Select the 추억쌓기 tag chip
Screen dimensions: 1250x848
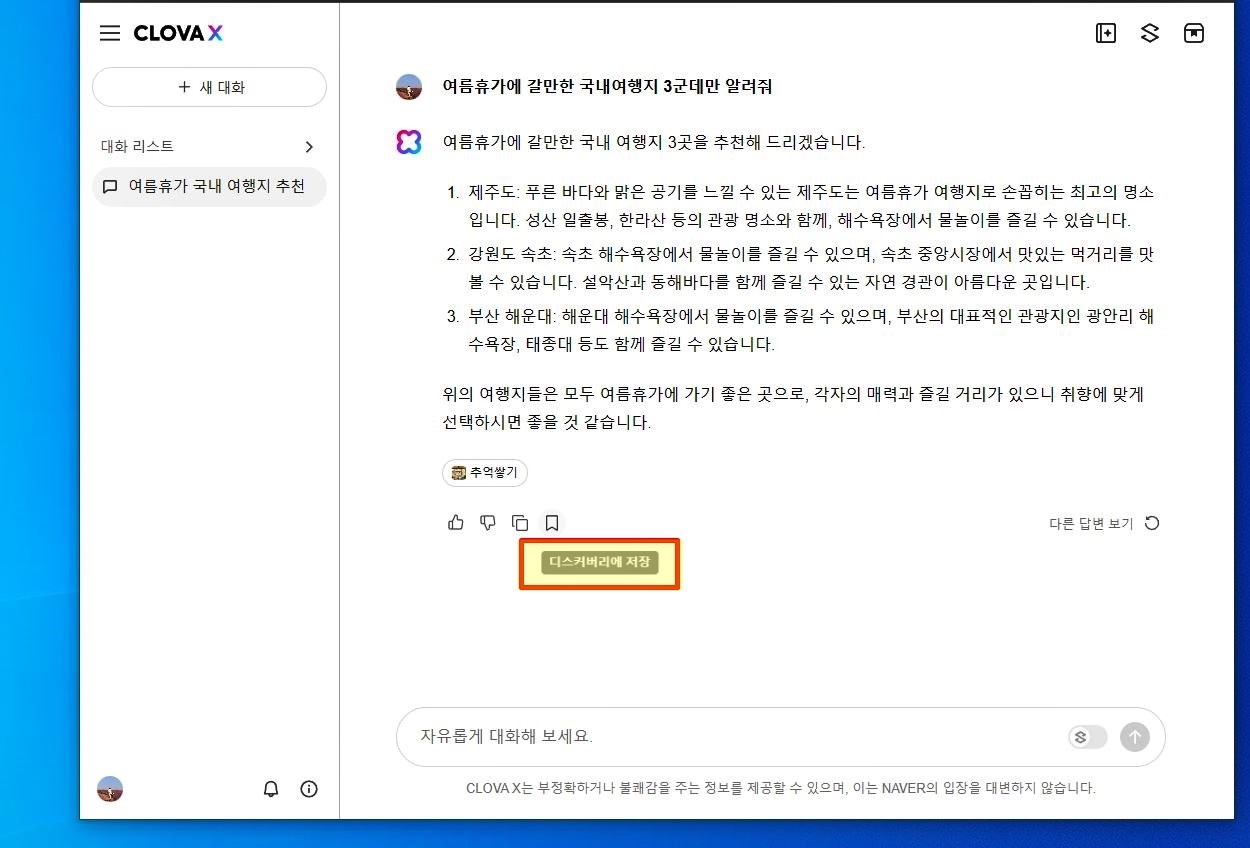485,473
